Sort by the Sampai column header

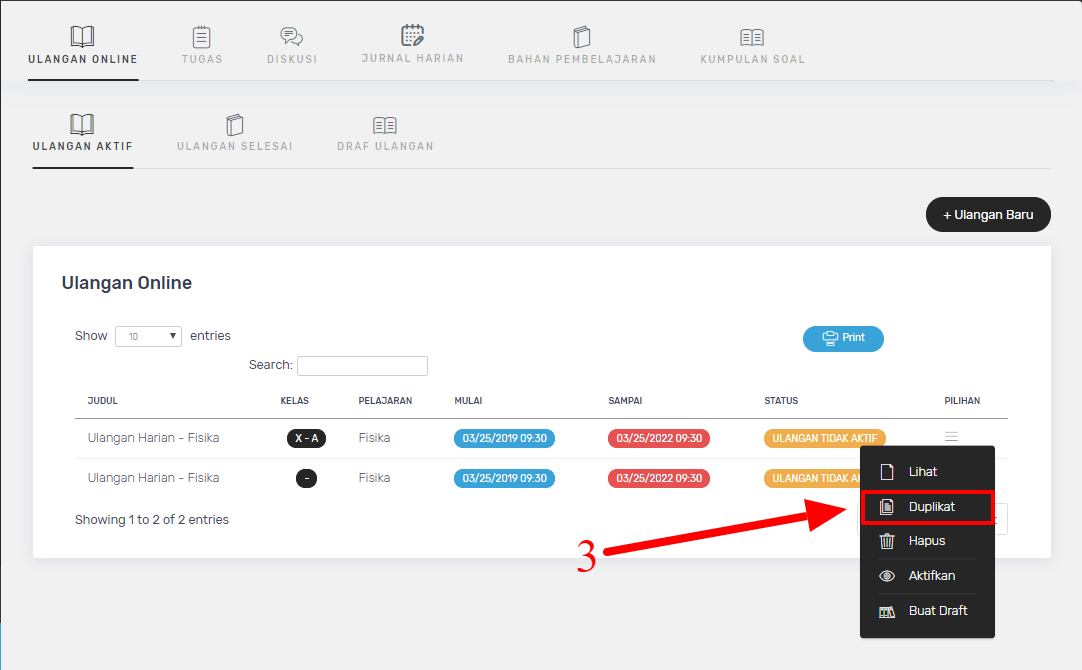point(625,401)
